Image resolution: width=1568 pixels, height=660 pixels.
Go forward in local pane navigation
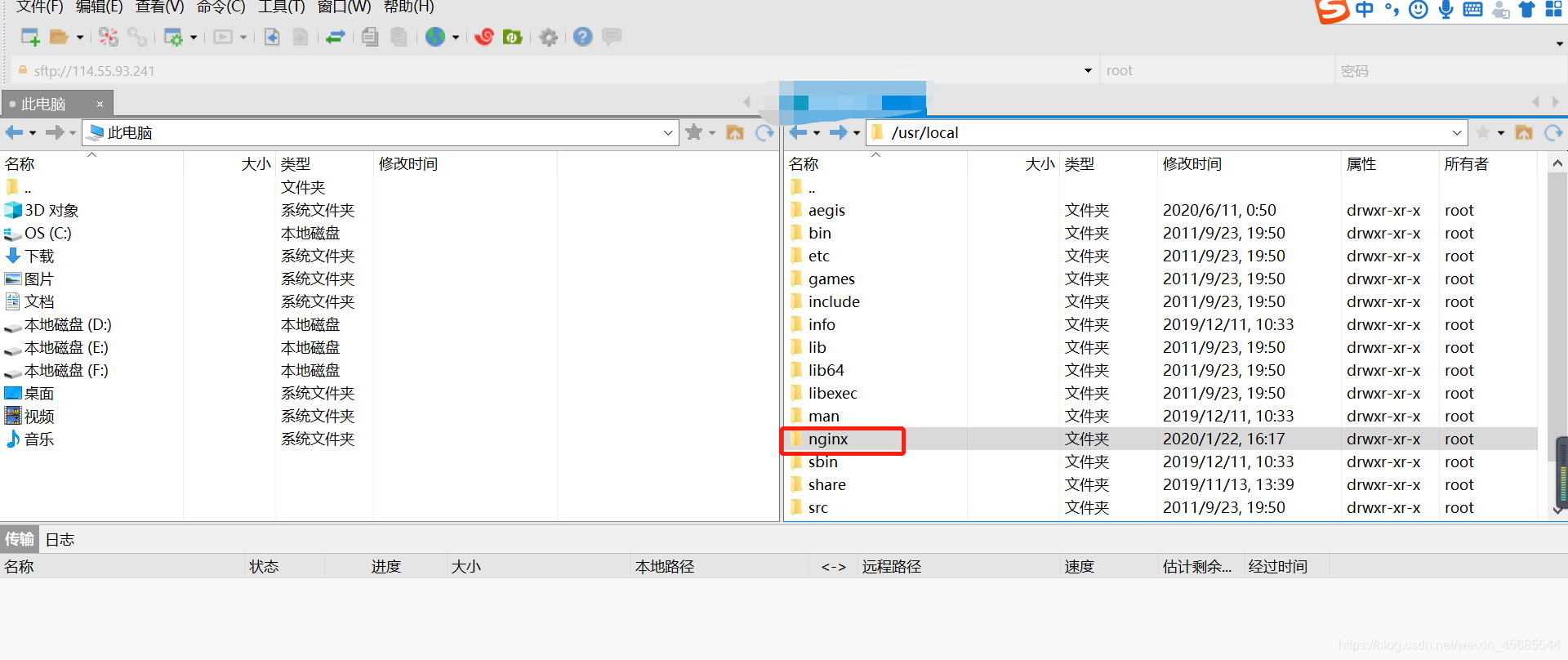click(55, 132)
